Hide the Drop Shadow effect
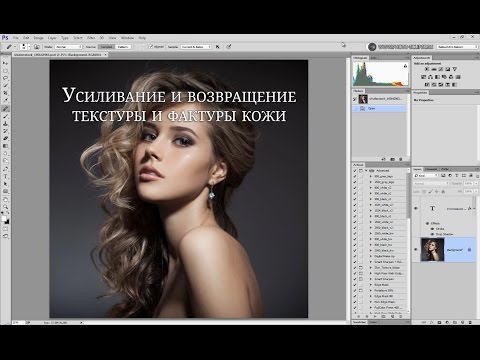The image size is (480, 360). click(x=432, y=234)
